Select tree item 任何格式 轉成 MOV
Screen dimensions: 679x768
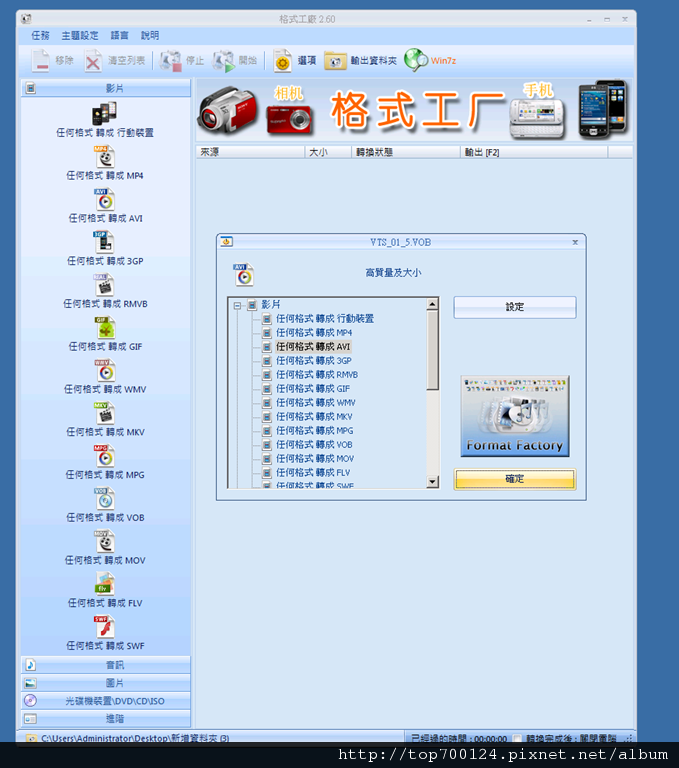pyautogui.click(x=315, y=459)
